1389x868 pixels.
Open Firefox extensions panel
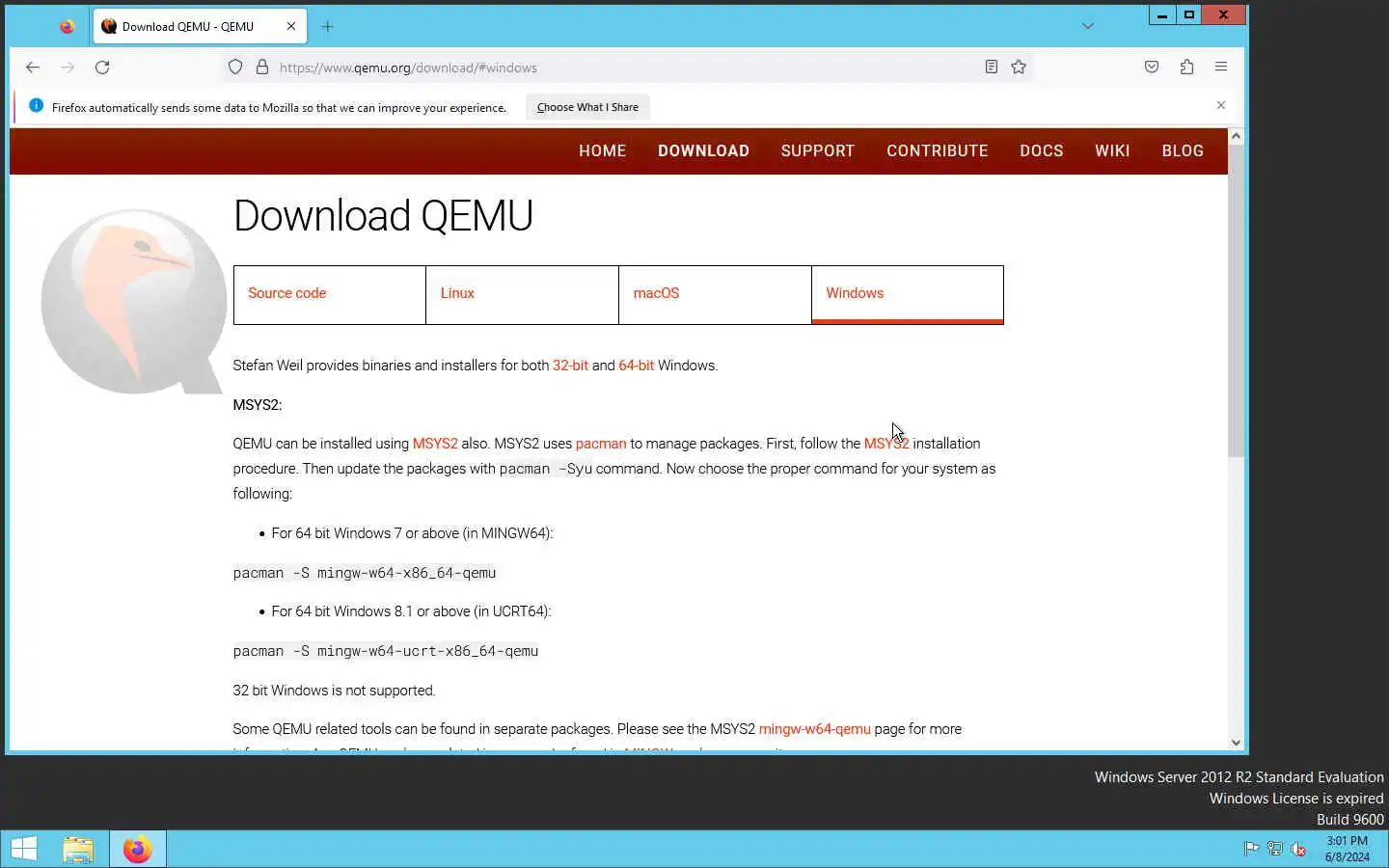(x=1186, y=68)
